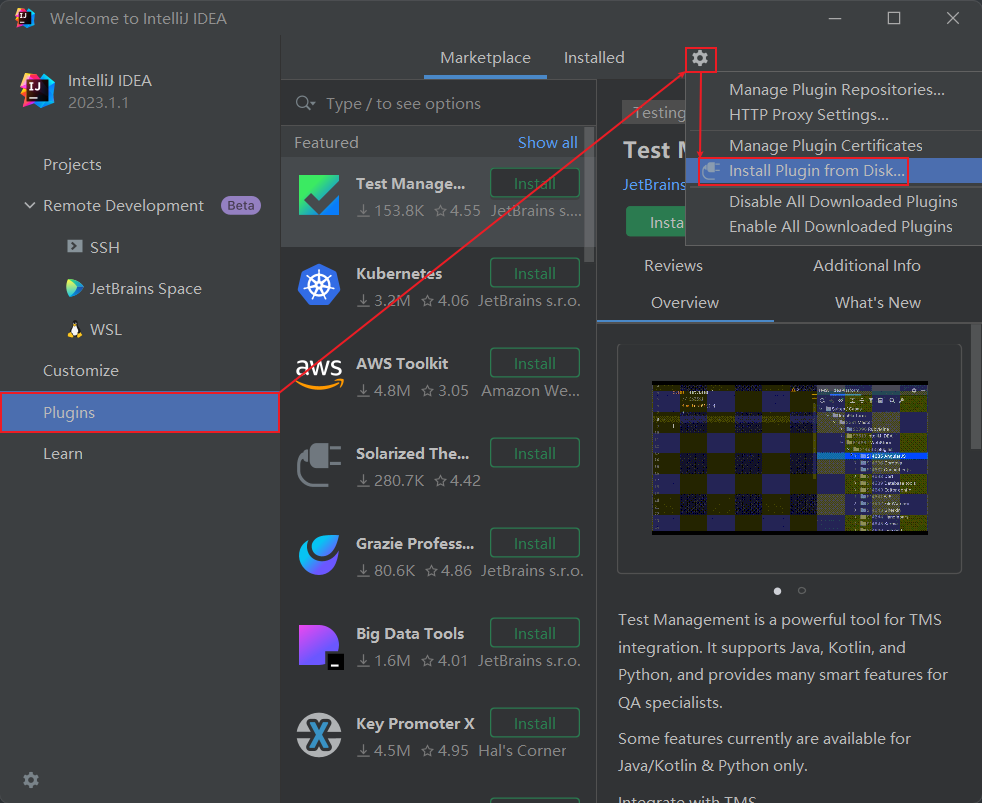982x803 pixels.
Task: Collapse the Remote Development section
Action: point(29,205)
